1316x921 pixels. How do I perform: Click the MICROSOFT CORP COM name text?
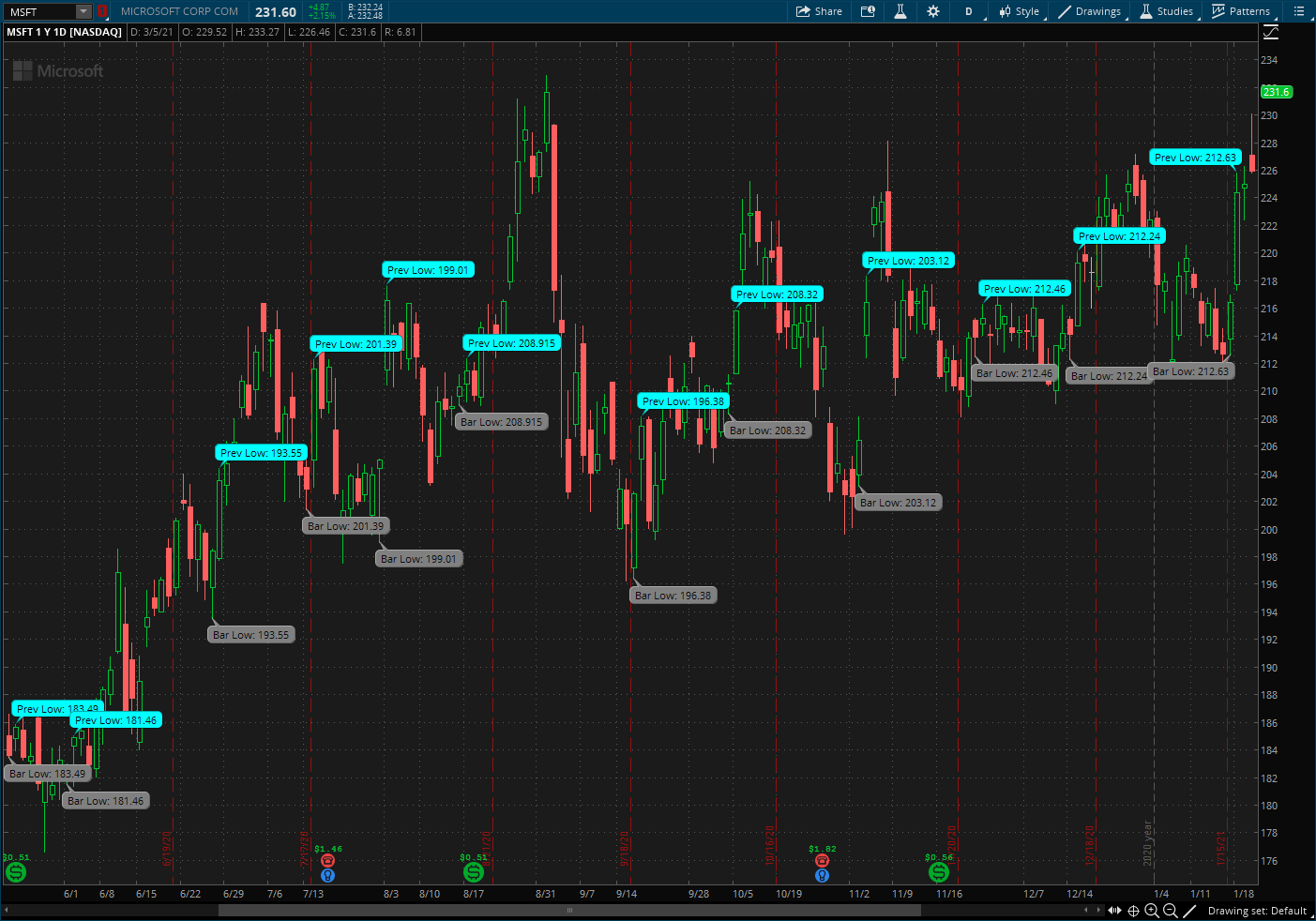coord(179,11)
